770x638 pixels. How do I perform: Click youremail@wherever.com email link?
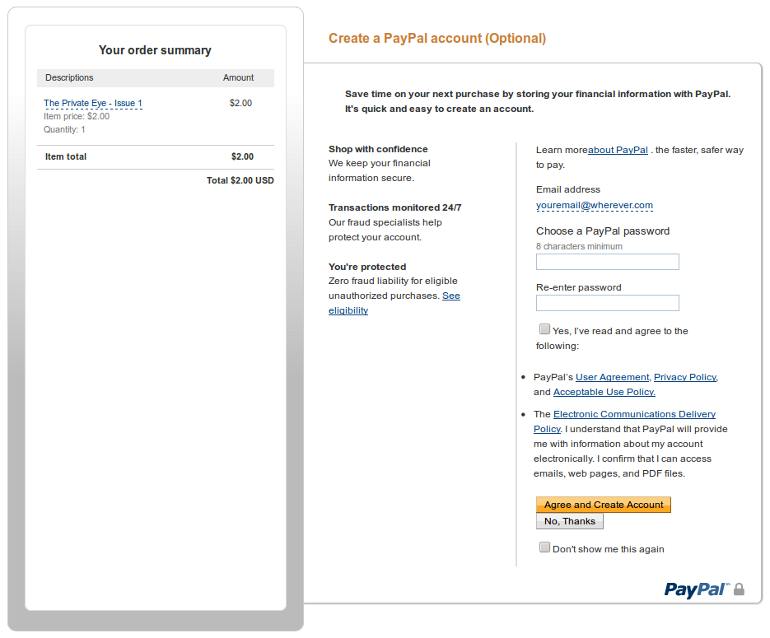594,205
